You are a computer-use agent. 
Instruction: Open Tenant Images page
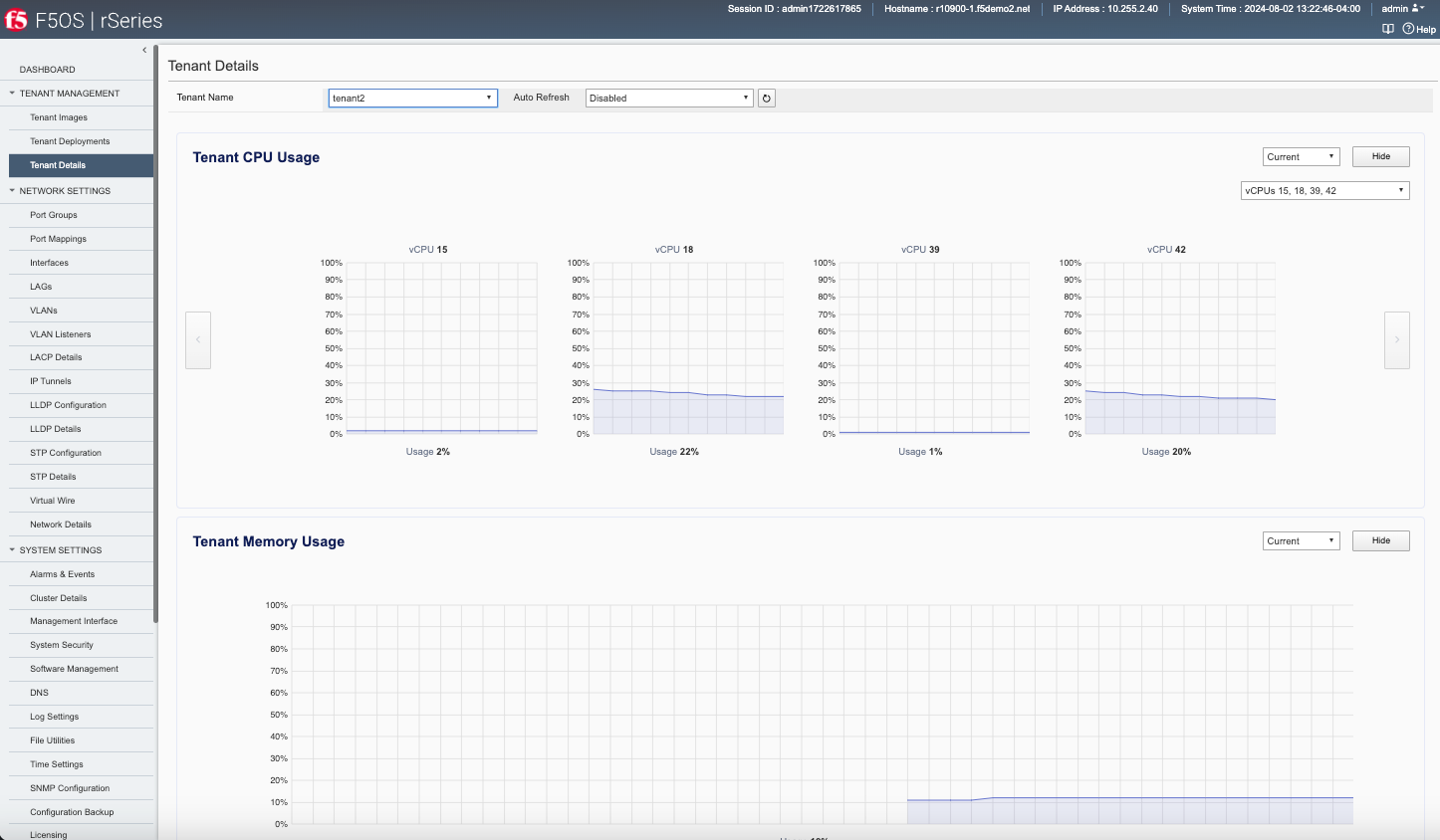81,117
